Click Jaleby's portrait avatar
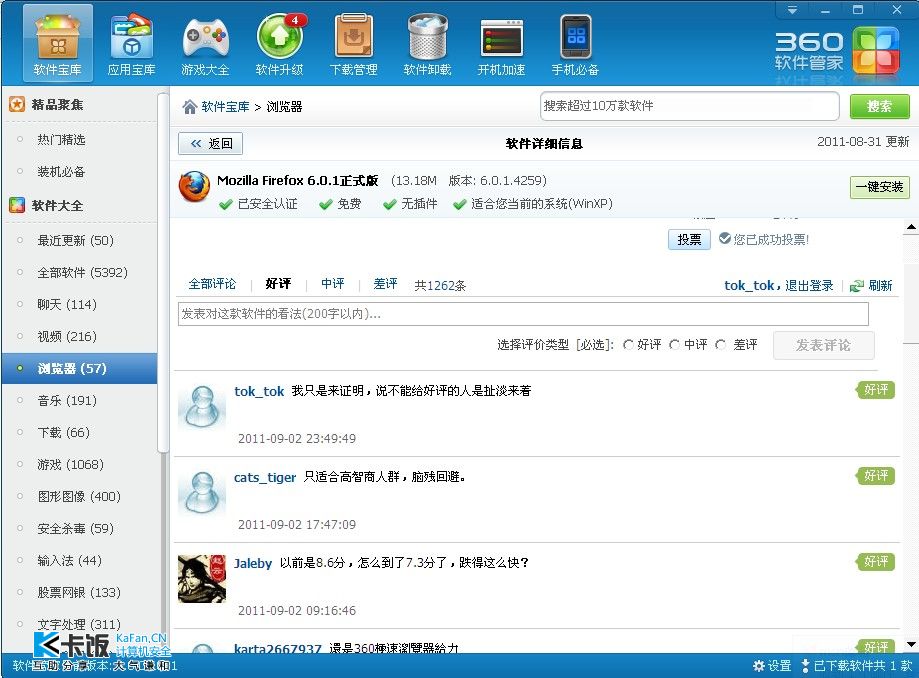Screen dimensions: 919x678 click(x=202, y=578)
